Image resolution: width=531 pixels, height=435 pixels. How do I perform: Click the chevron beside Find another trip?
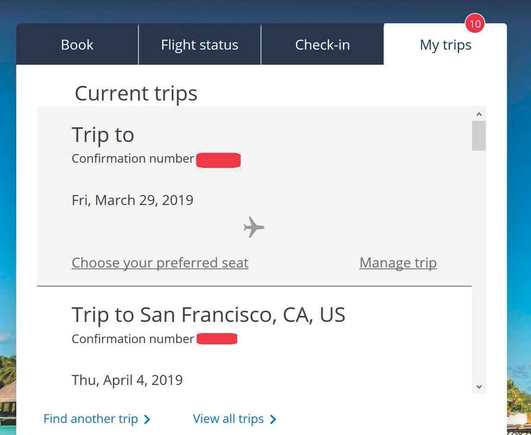[147, 419]
